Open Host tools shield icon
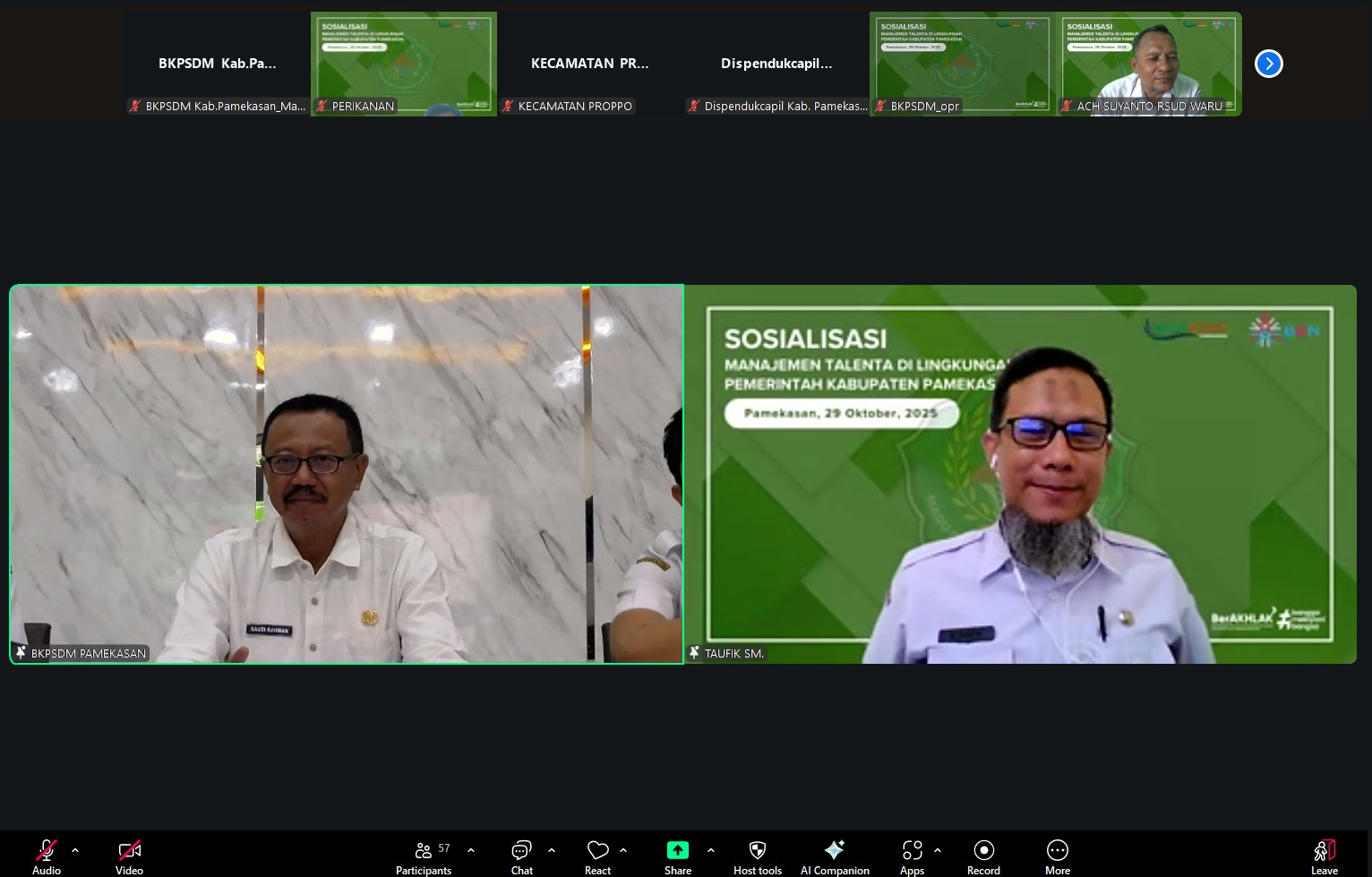Image resolution: width=1372 pixels, height=877 pixels. click(758, 856)
